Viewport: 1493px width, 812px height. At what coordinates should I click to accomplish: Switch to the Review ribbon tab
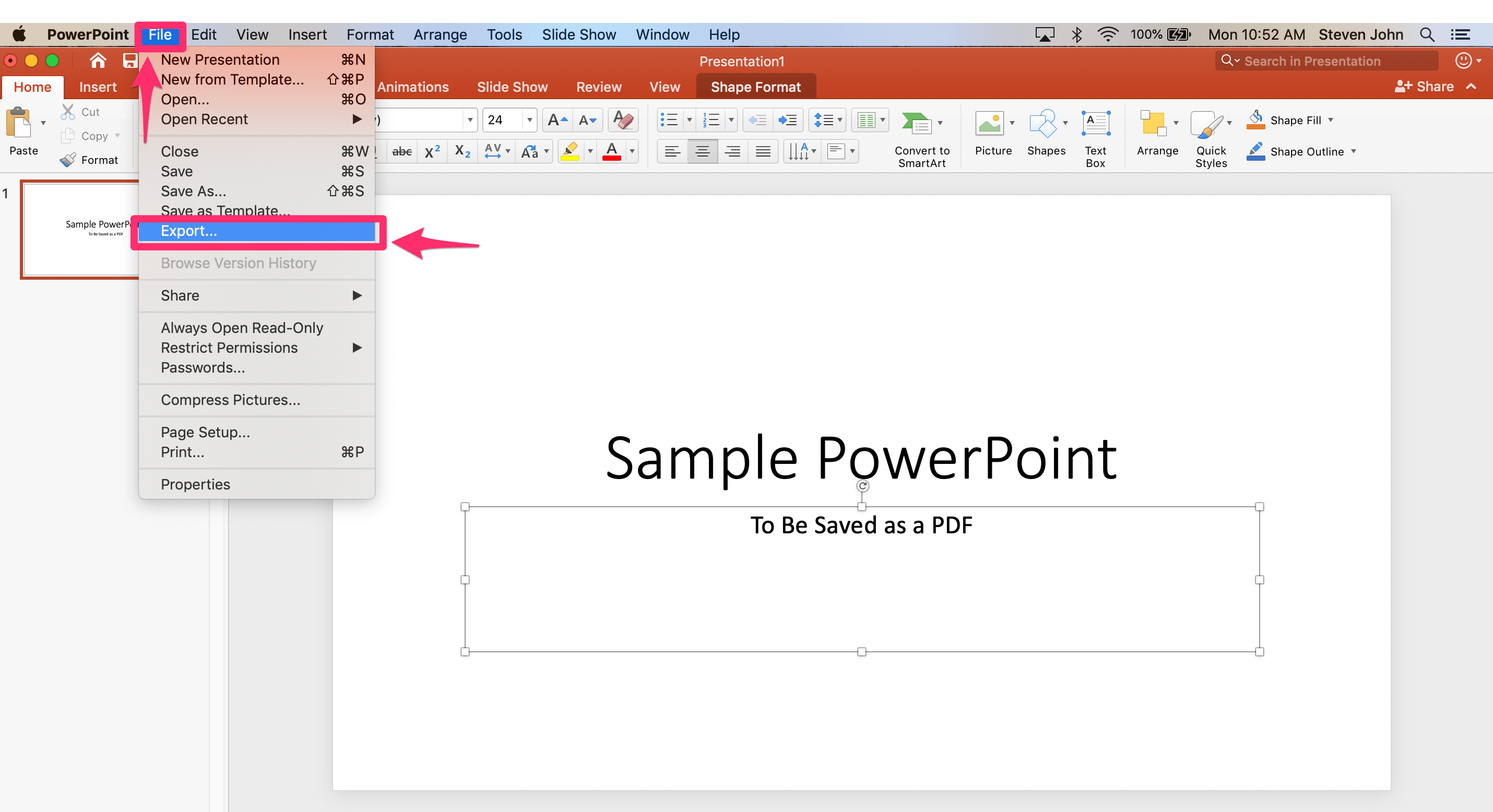598,87
